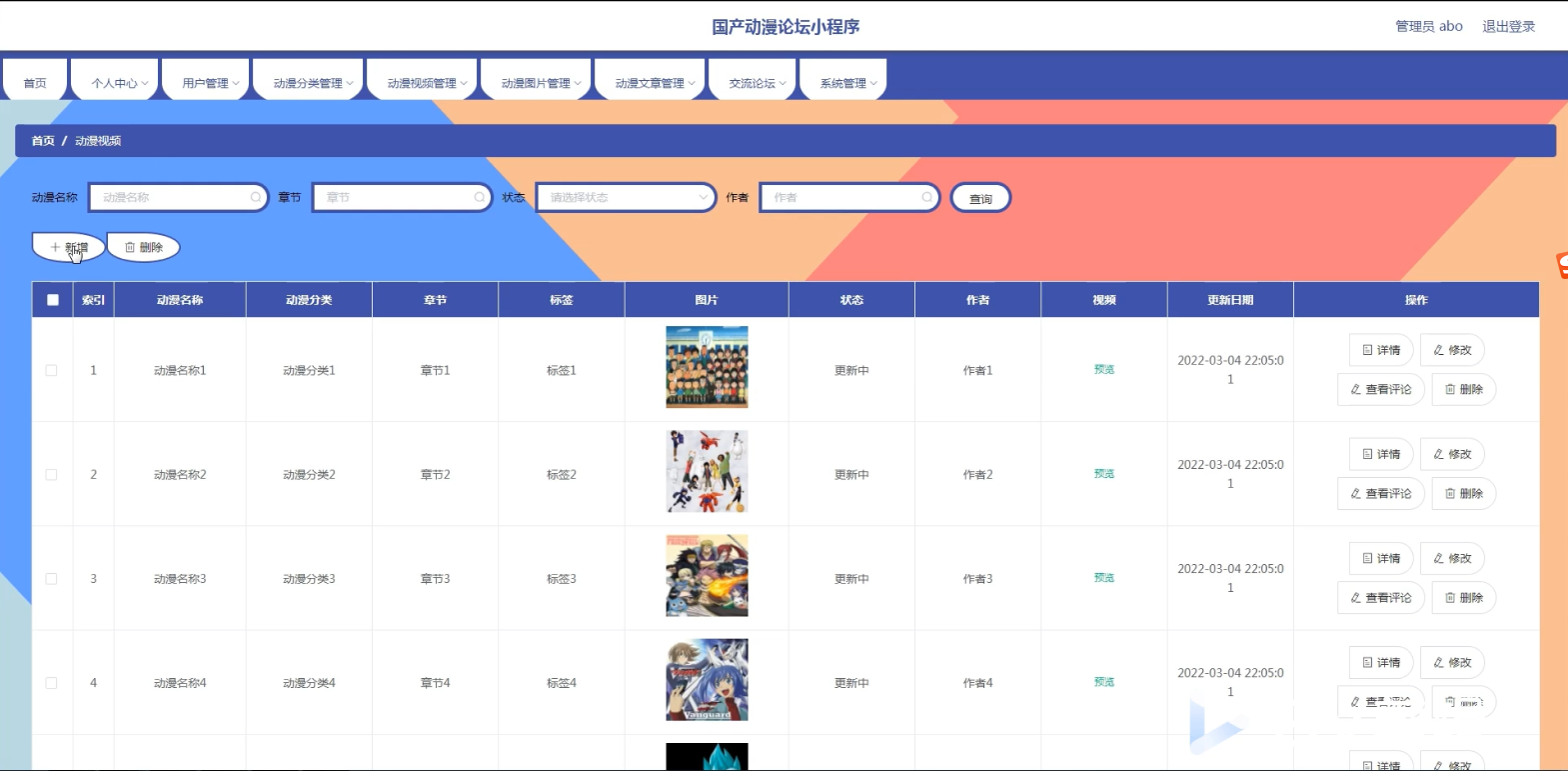Screen dimensions: 1568x771
Task: View comments 查看评论 for 动漫名称3
Action: tap(1381, 597)
